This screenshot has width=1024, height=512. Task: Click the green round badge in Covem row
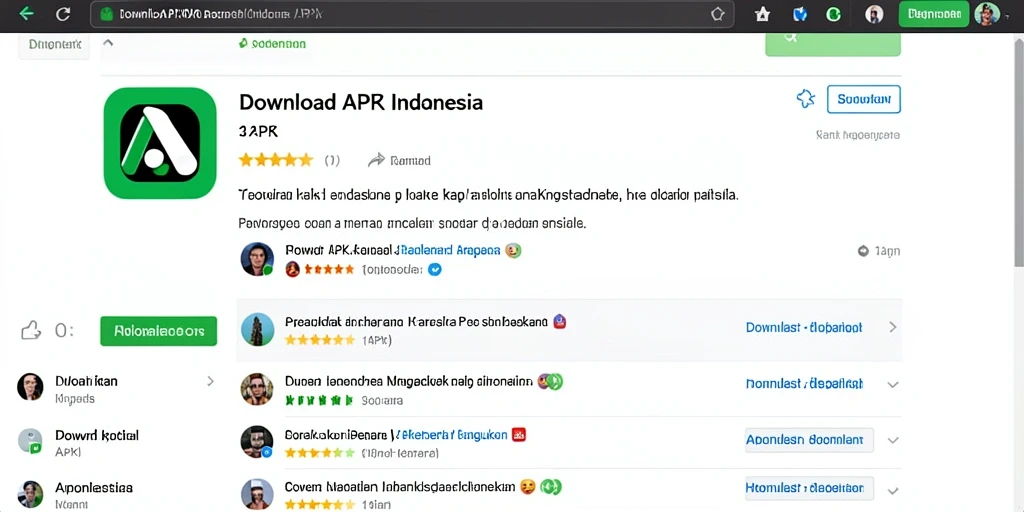(552, 487)
